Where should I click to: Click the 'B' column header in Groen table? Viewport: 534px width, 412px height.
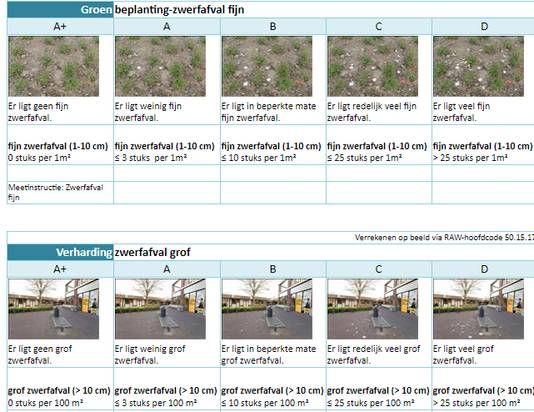click(x=273, y=26)
